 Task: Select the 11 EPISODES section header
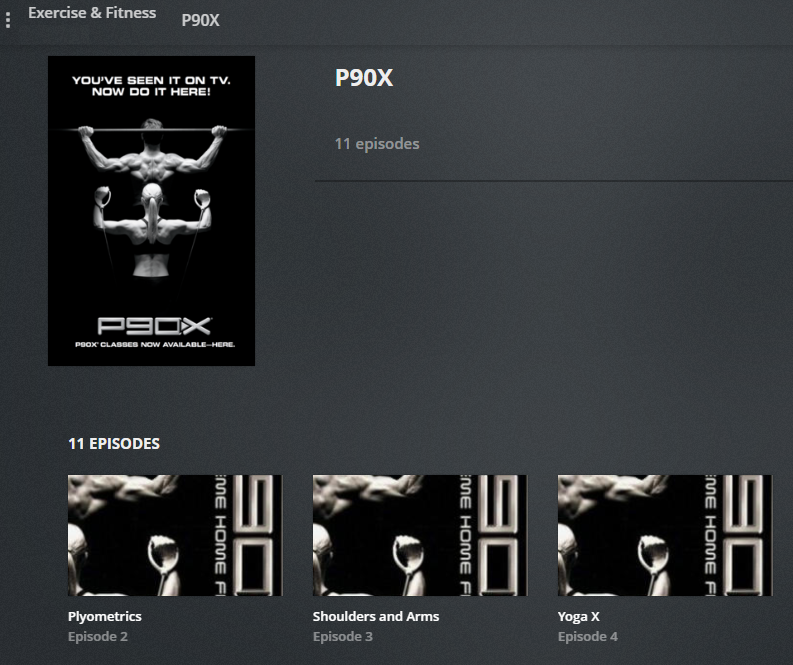tap(114, 444)
